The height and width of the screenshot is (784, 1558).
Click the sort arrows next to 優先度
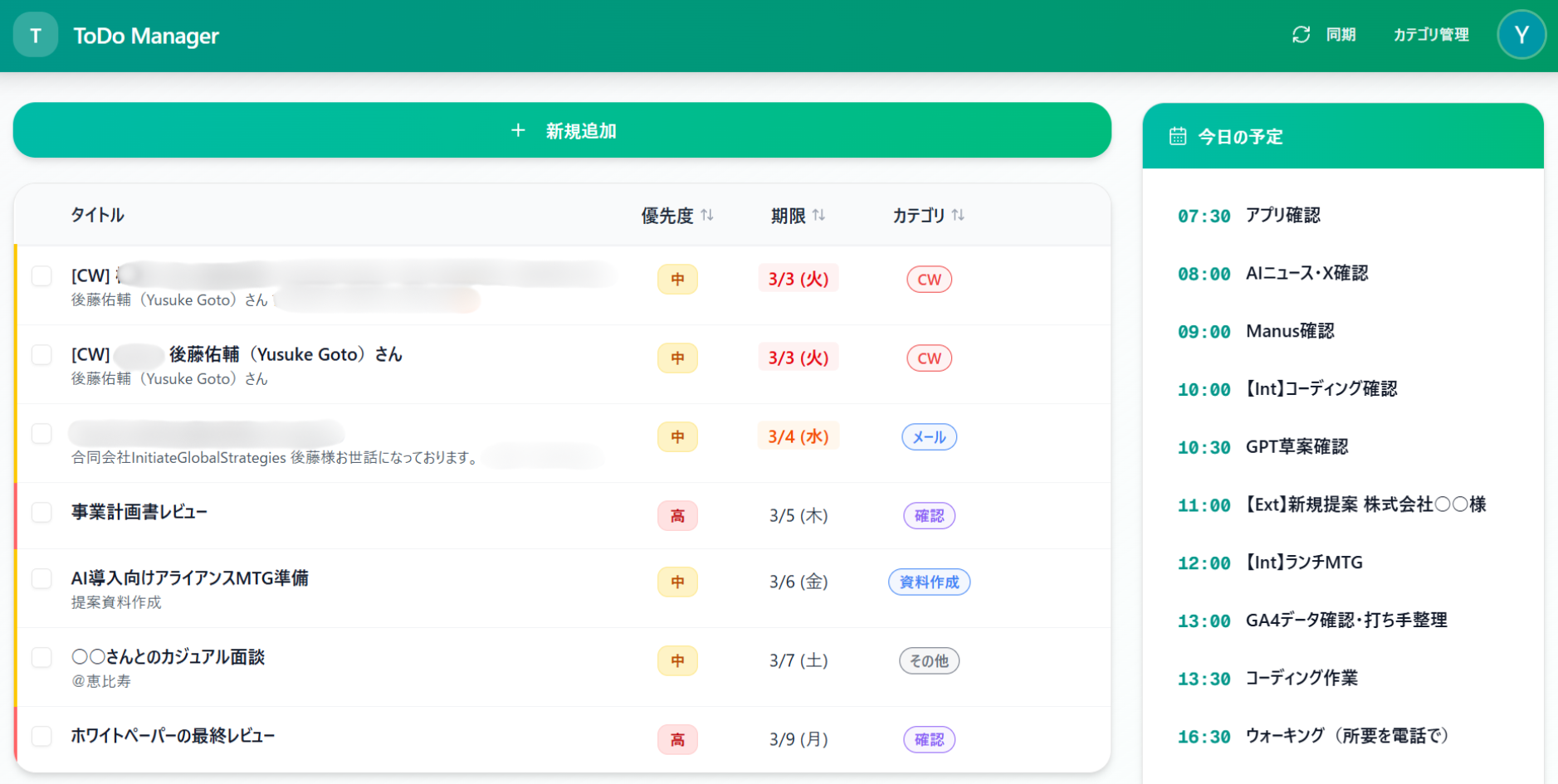click(707, 215)
